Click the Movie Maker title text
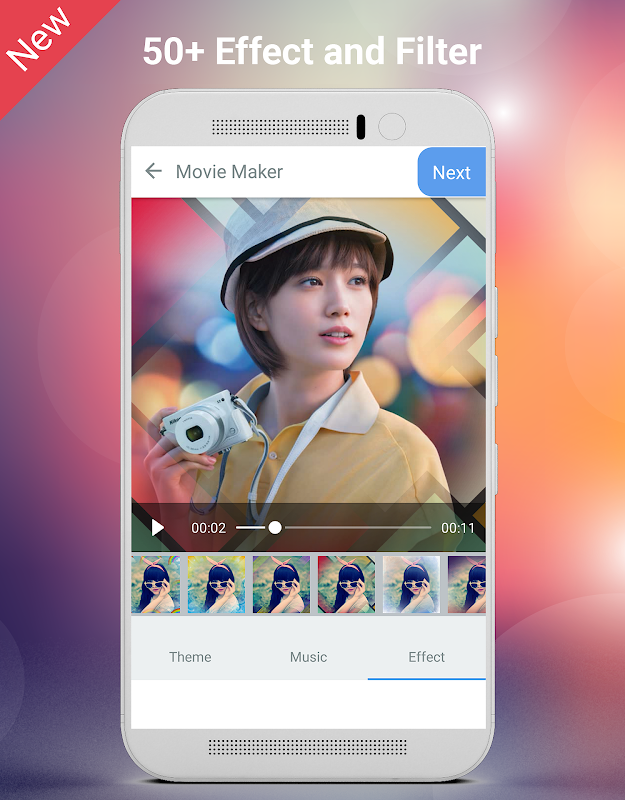 229,172
